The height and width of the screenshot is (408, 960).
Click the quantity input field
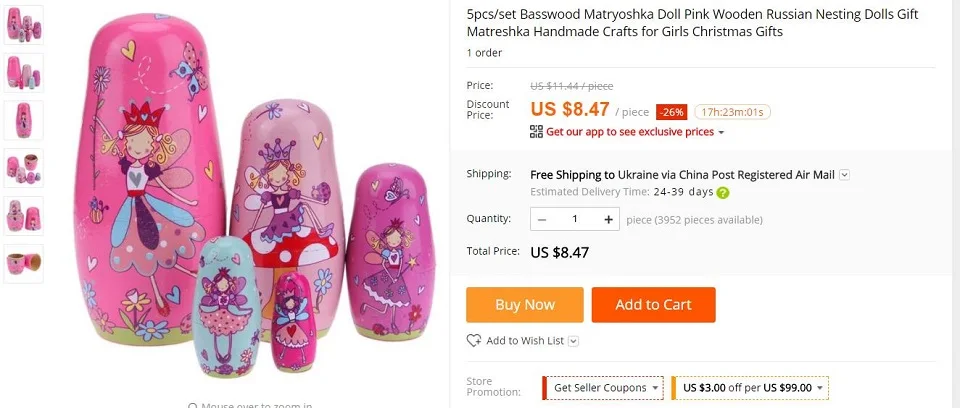click(x=575, y=219)
